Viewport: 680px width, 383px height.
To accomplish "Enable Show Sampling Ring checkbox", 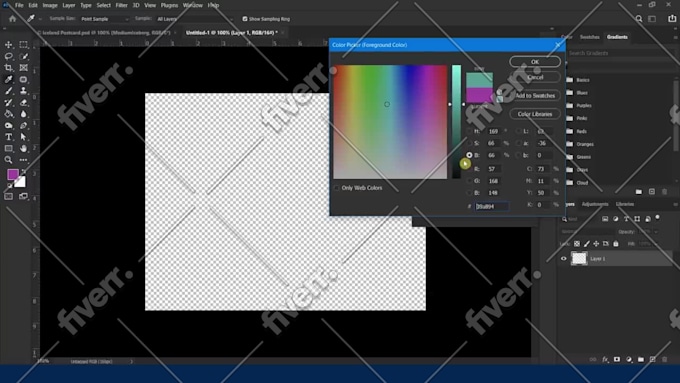I will (245, 19).
